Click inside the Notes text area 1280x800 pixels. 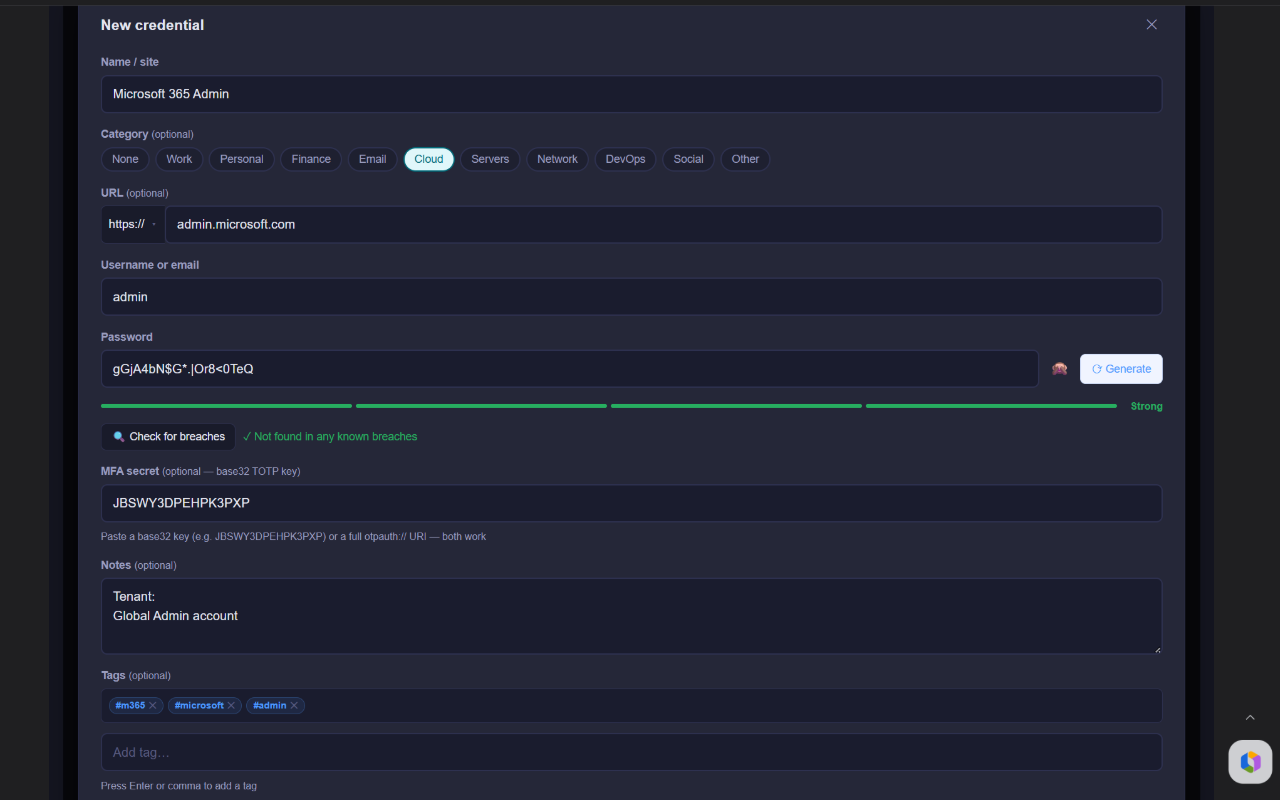tap(631, 616)
